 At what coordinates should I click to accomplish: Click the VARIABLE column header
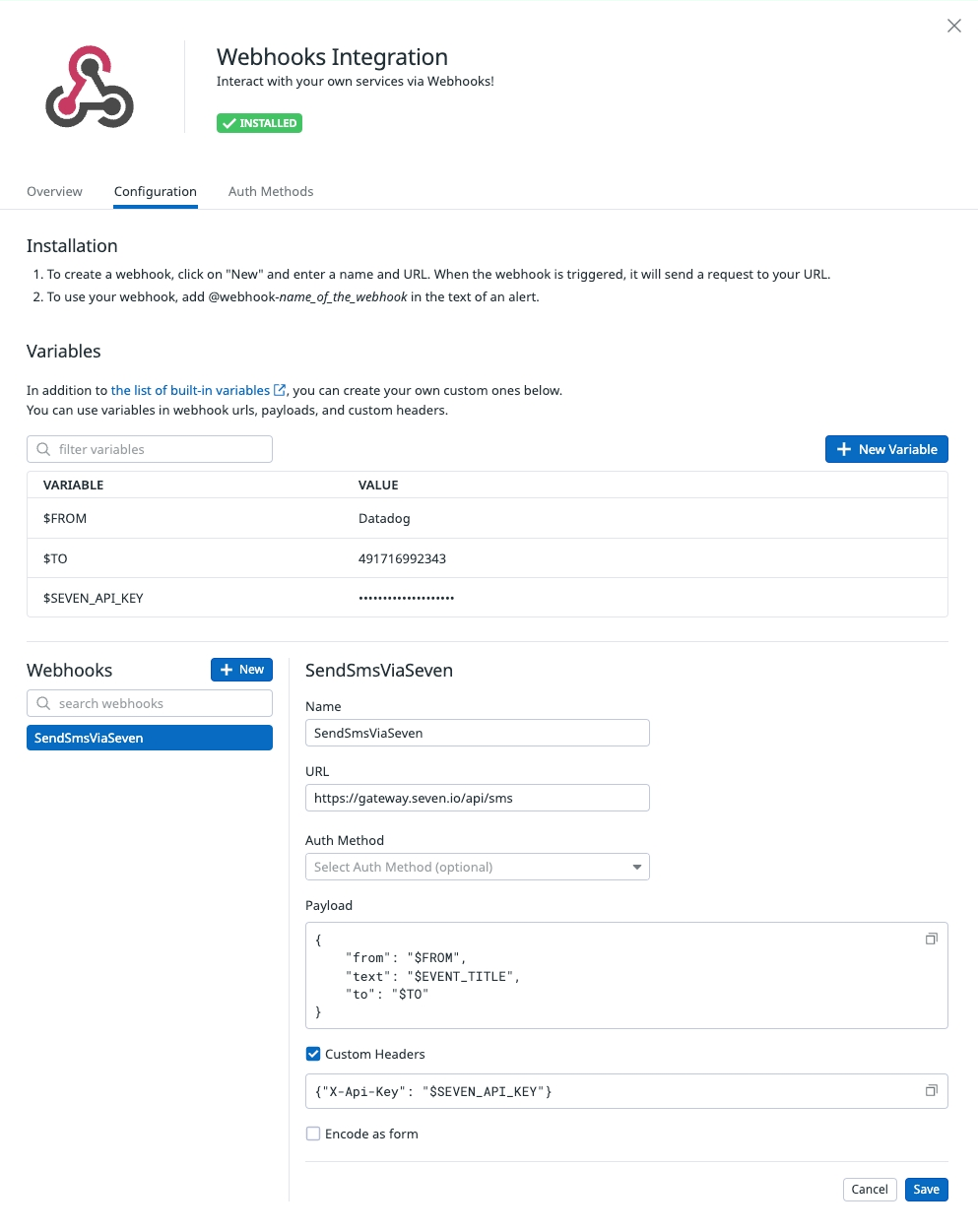click(x=73, y=485)
